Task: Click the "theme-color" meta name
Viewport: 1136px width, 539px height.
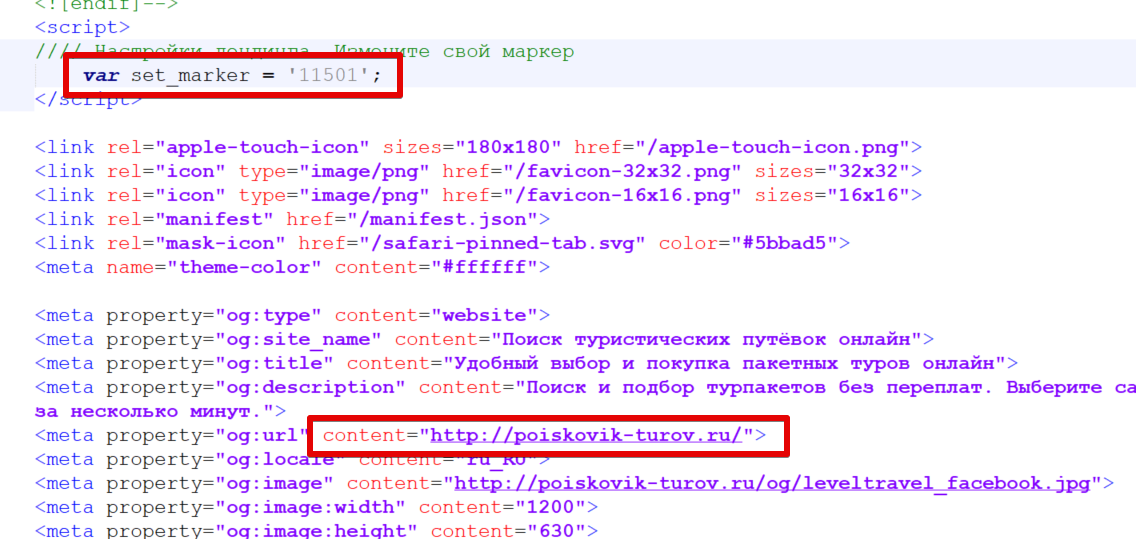Action: pos(245,267)
